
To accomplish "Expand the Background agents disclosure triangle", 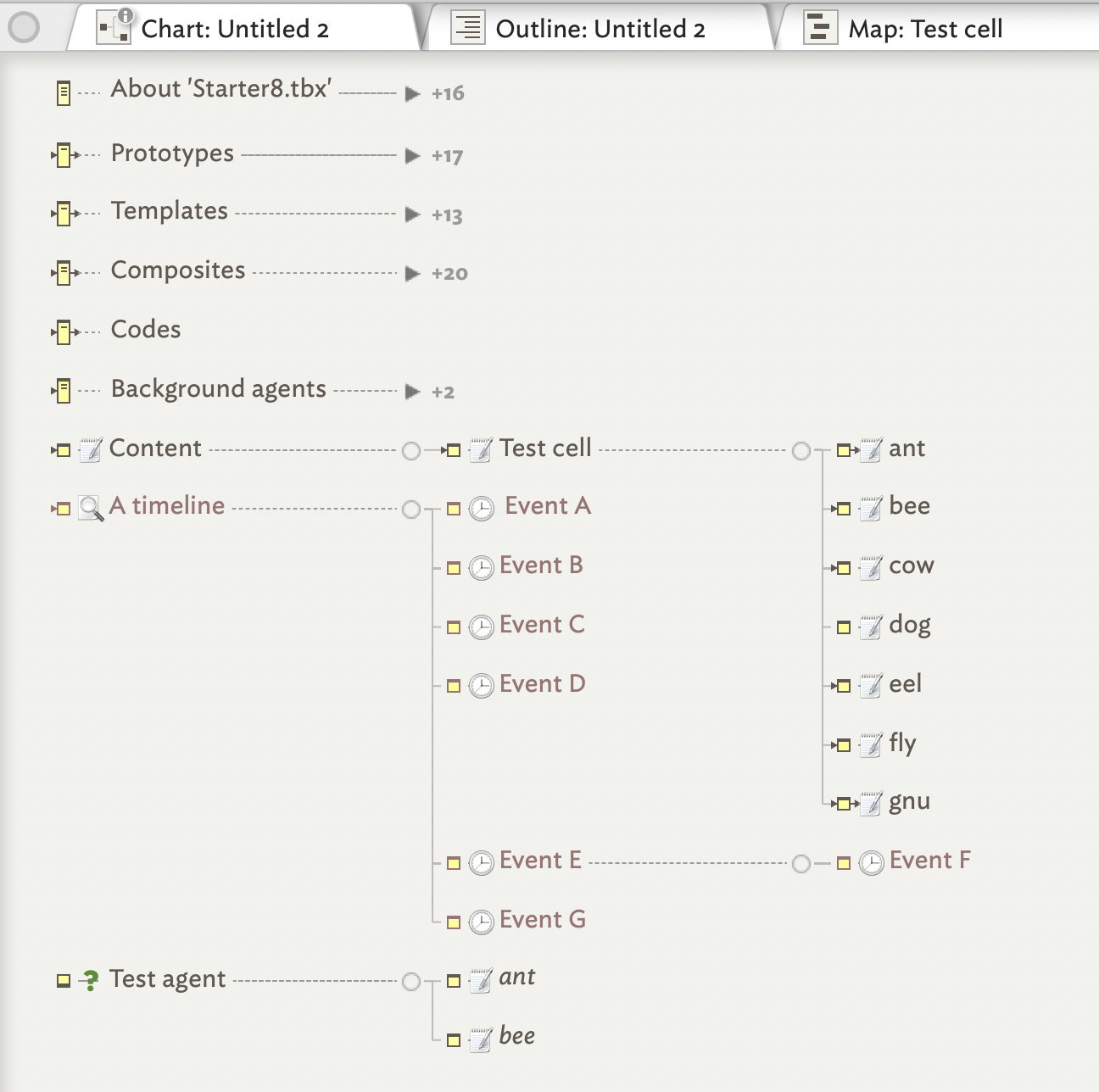I will 413,392.
